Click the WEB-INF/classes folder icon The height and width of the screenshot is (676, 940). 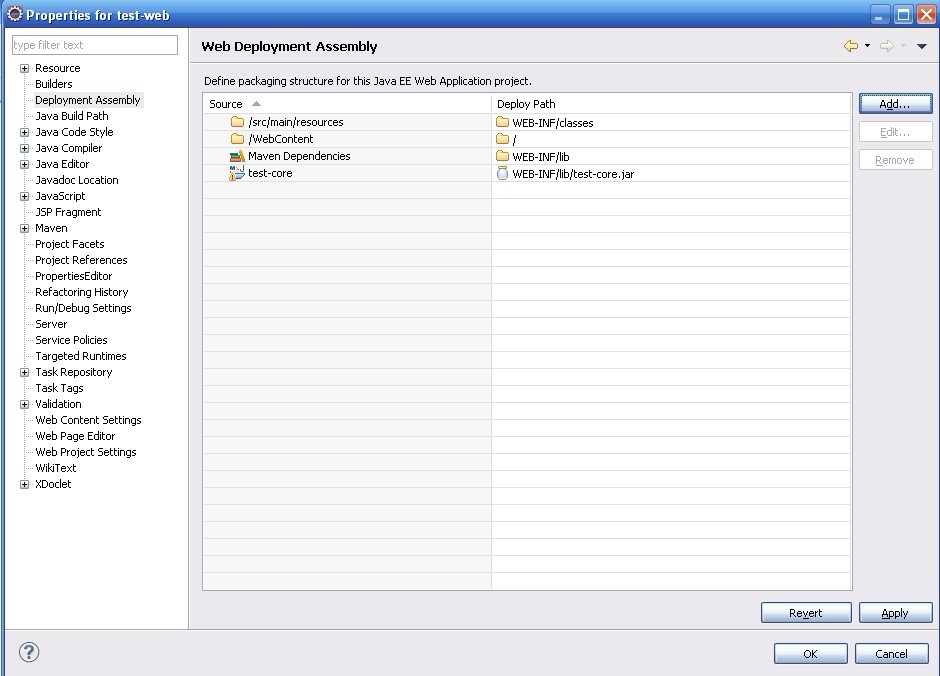coord(502,122)
